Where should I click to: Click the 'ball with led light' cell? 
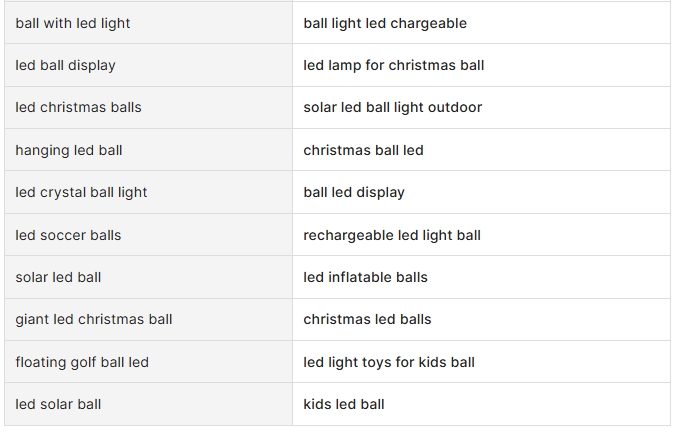pos(149,23)
